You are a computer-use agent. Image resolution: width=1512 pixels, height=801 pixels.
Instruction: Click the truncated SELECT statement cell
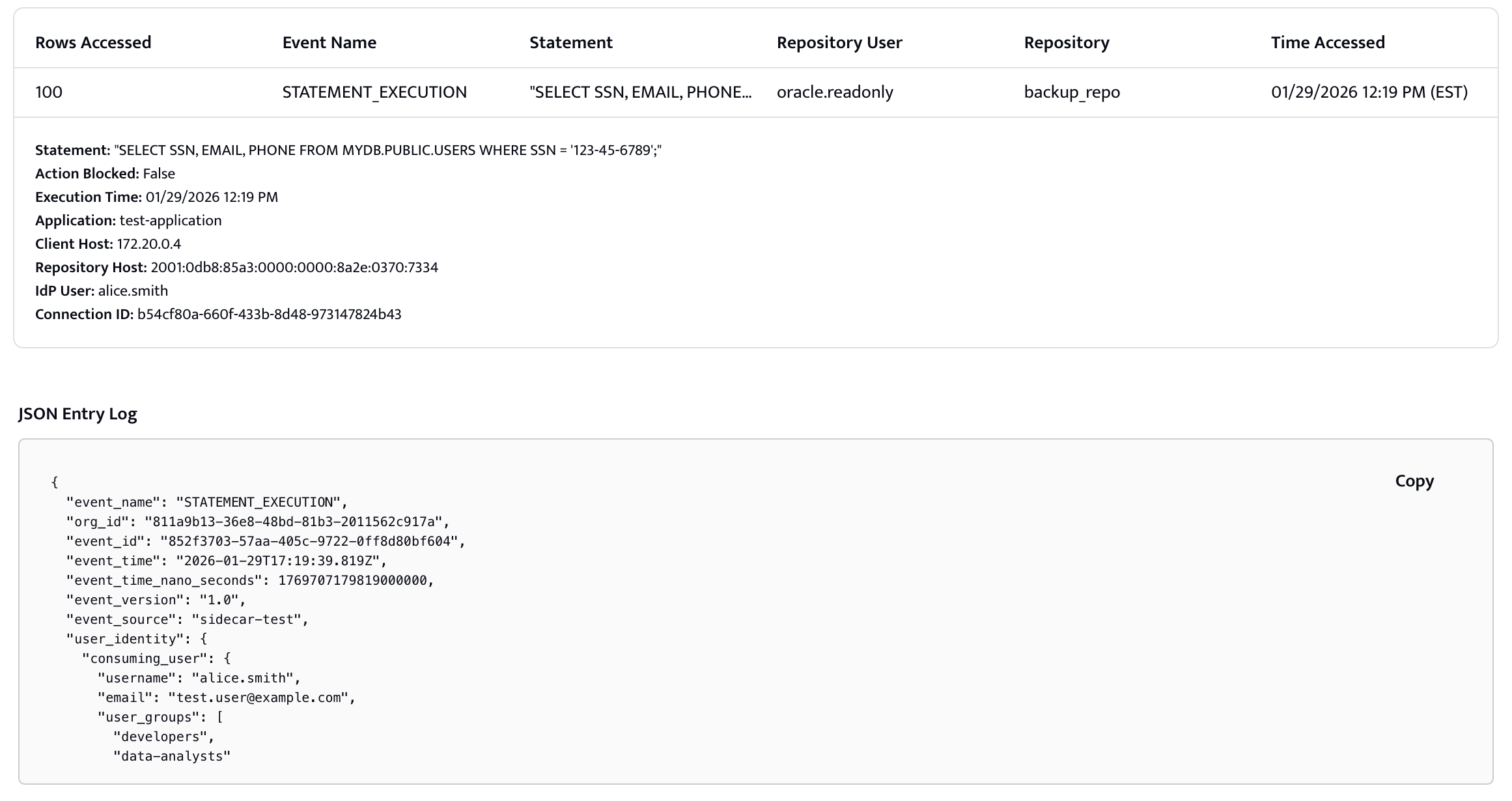pos(640,92)
